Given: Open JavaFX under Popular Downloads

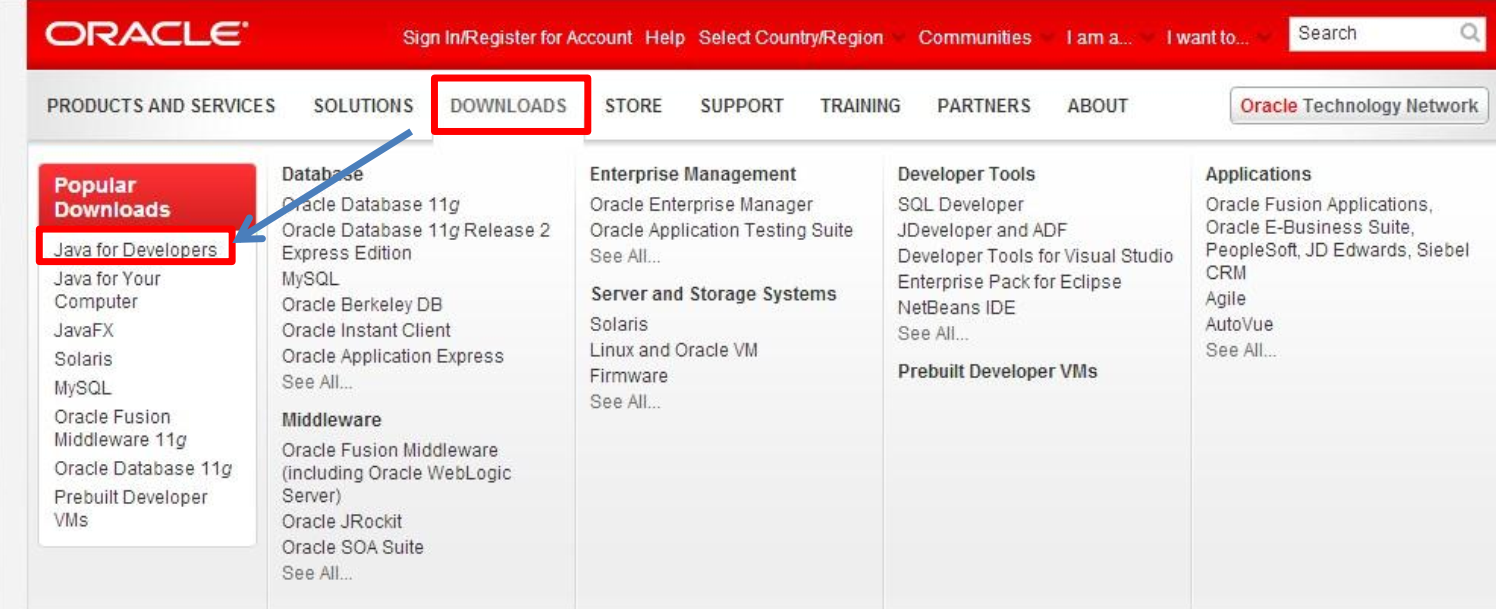Looking at the screenshot, I should pos(84,331).
